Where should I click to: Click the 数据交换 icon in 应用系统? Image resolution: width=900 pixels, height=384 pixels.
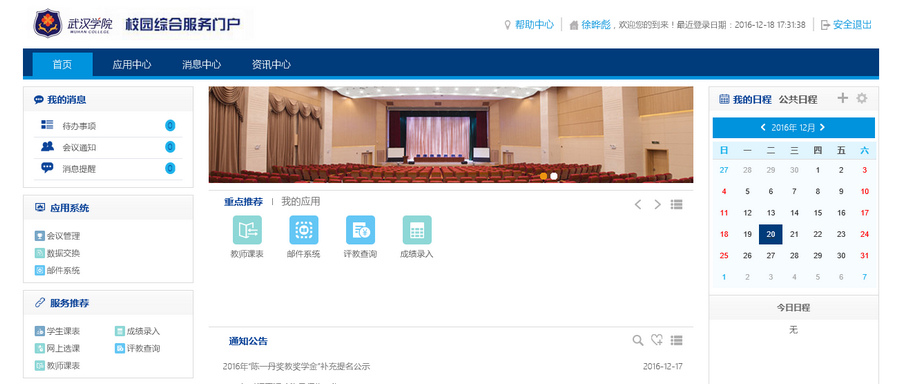(40, 253)
